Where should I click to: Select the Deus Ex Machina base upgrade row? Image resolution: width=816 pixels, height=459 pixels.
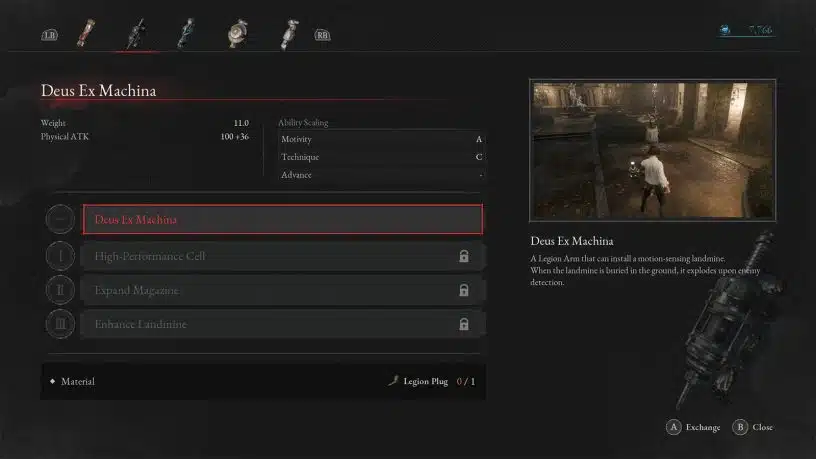(283, 220)
